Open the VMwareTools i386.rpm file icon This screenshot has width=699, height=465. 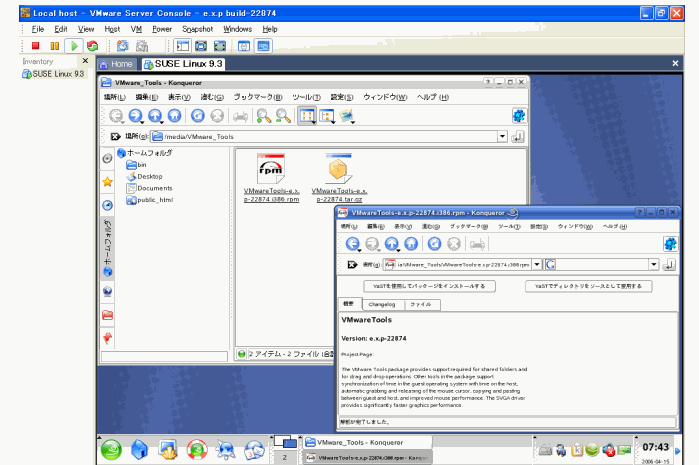click(x=270, y=169)
